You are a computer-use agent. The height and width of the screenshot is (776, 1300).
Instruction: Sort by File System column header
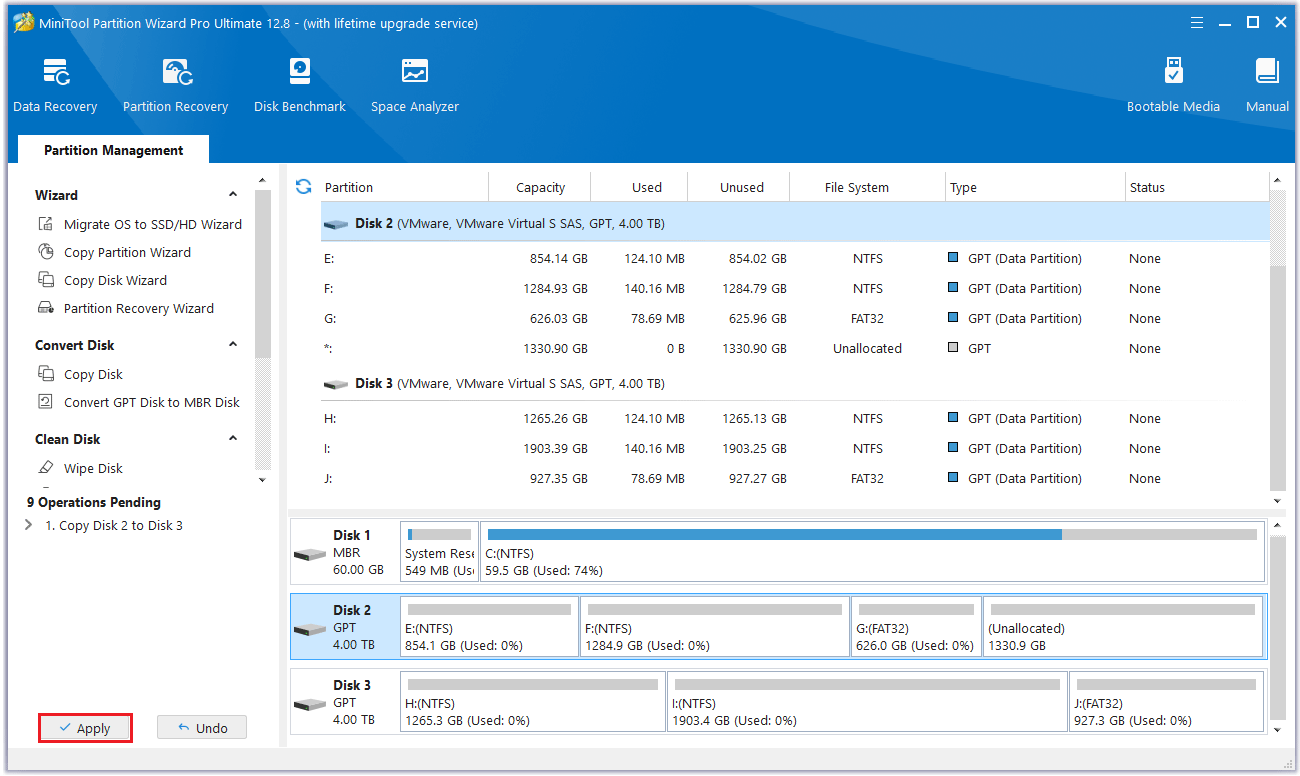[x=856, y=187]
